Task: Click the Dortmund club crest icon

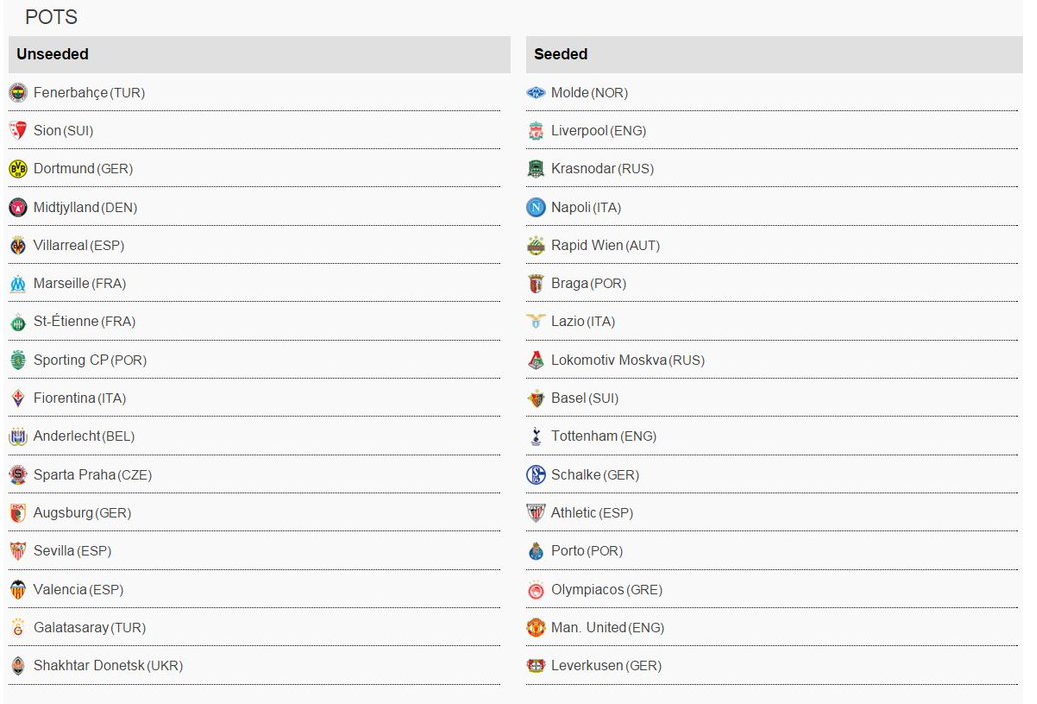Action: (18, 169)
